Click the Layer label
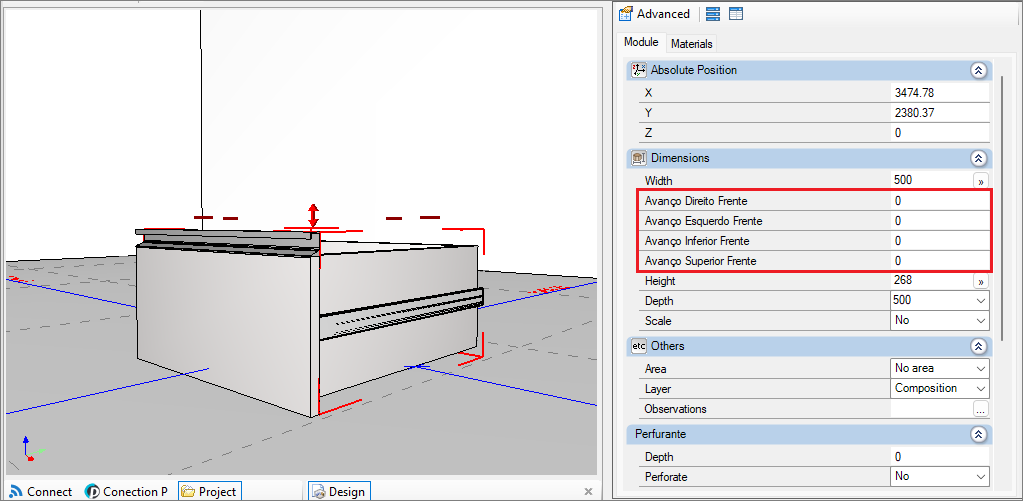The width and height of the screenshot is (1023, 501). [658, 389]
